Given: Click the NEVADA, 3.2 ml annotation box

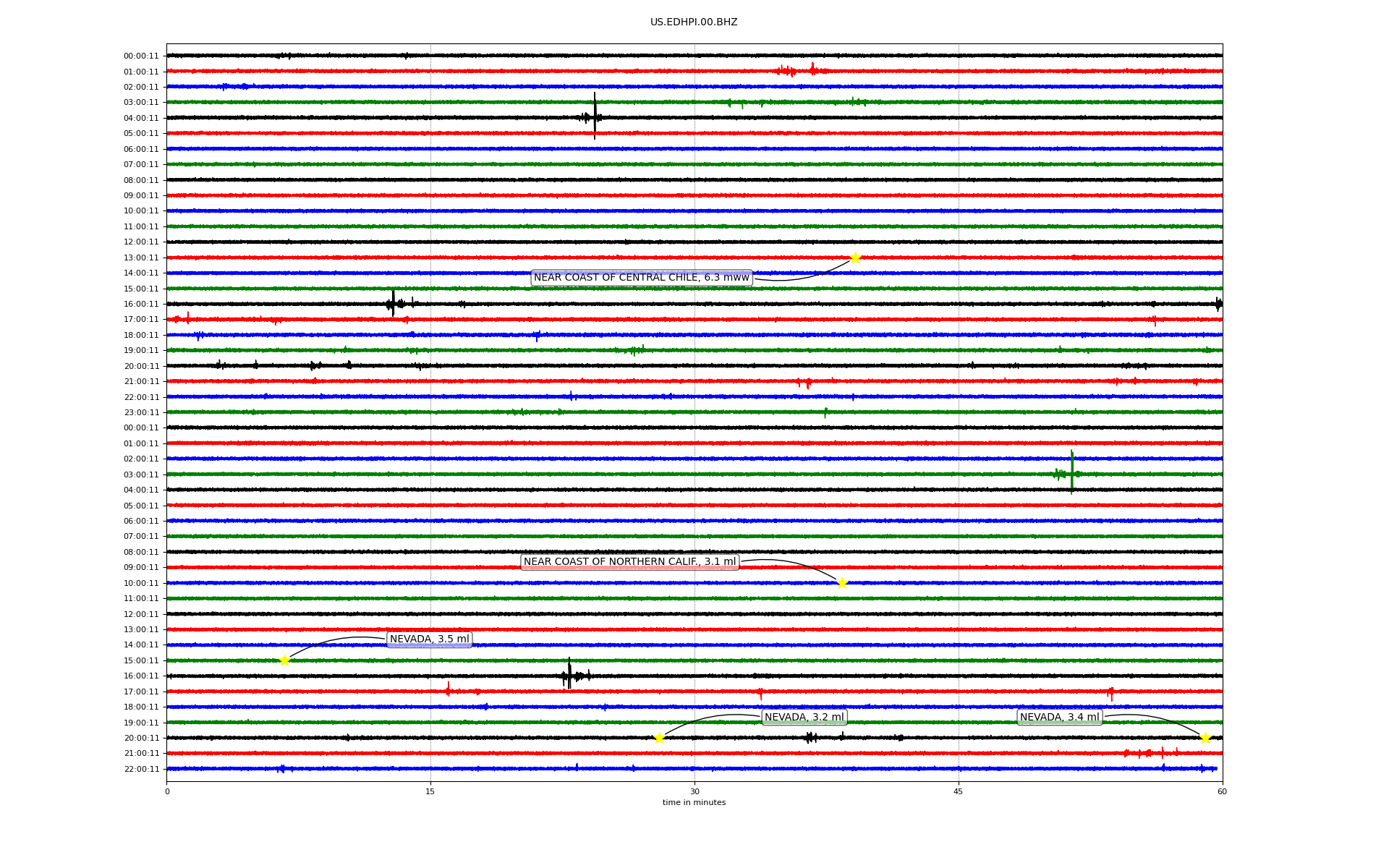Looking at the screenshot, I should pyautogui.click(x=804, y=718).
